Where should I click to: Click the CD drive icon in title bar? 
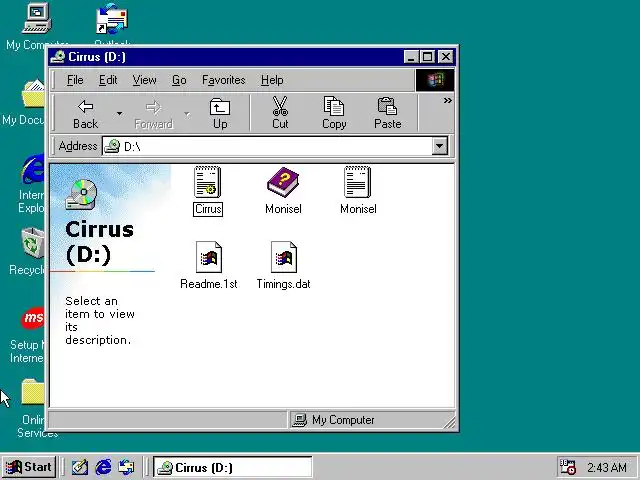[58, 57]
